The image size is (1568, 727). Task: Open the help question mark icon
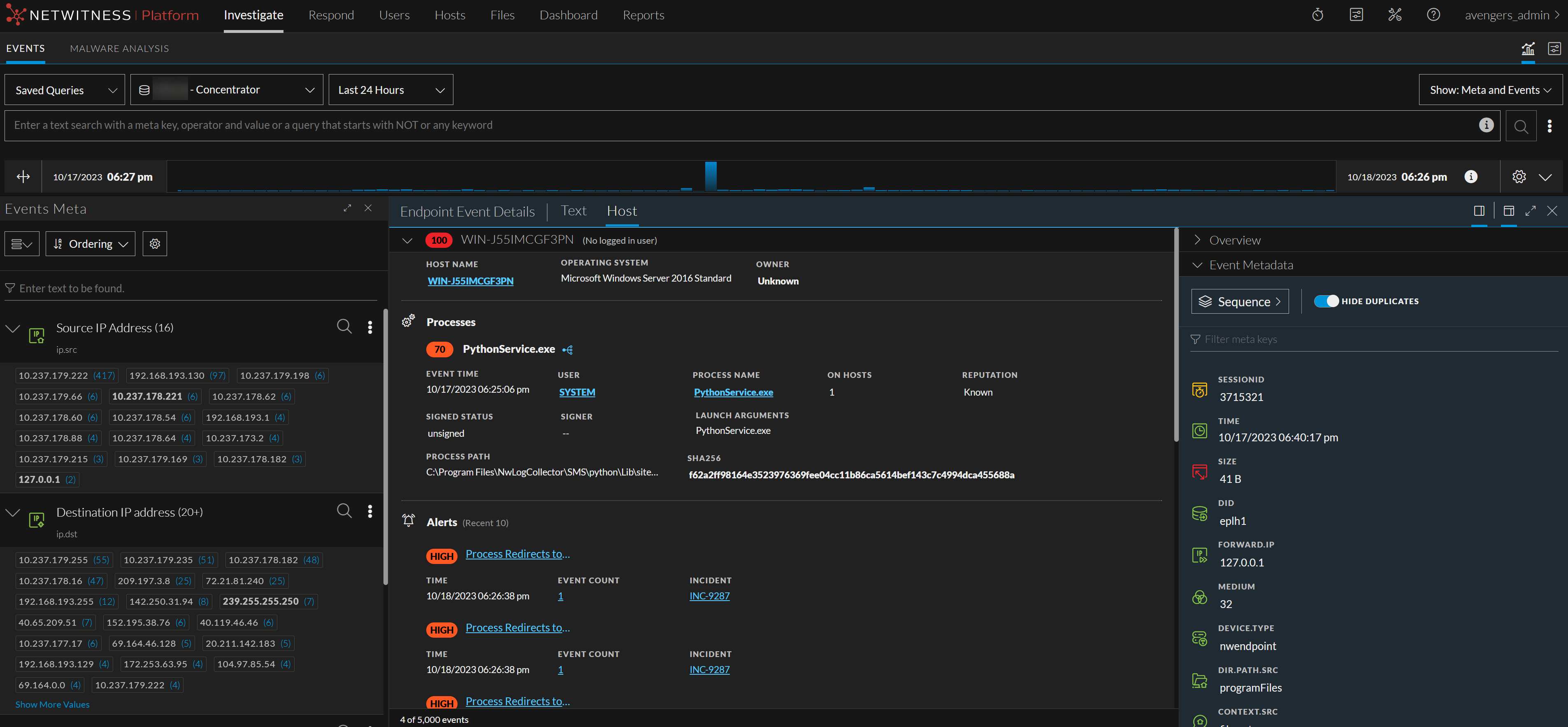click(x=1433, y=14)
